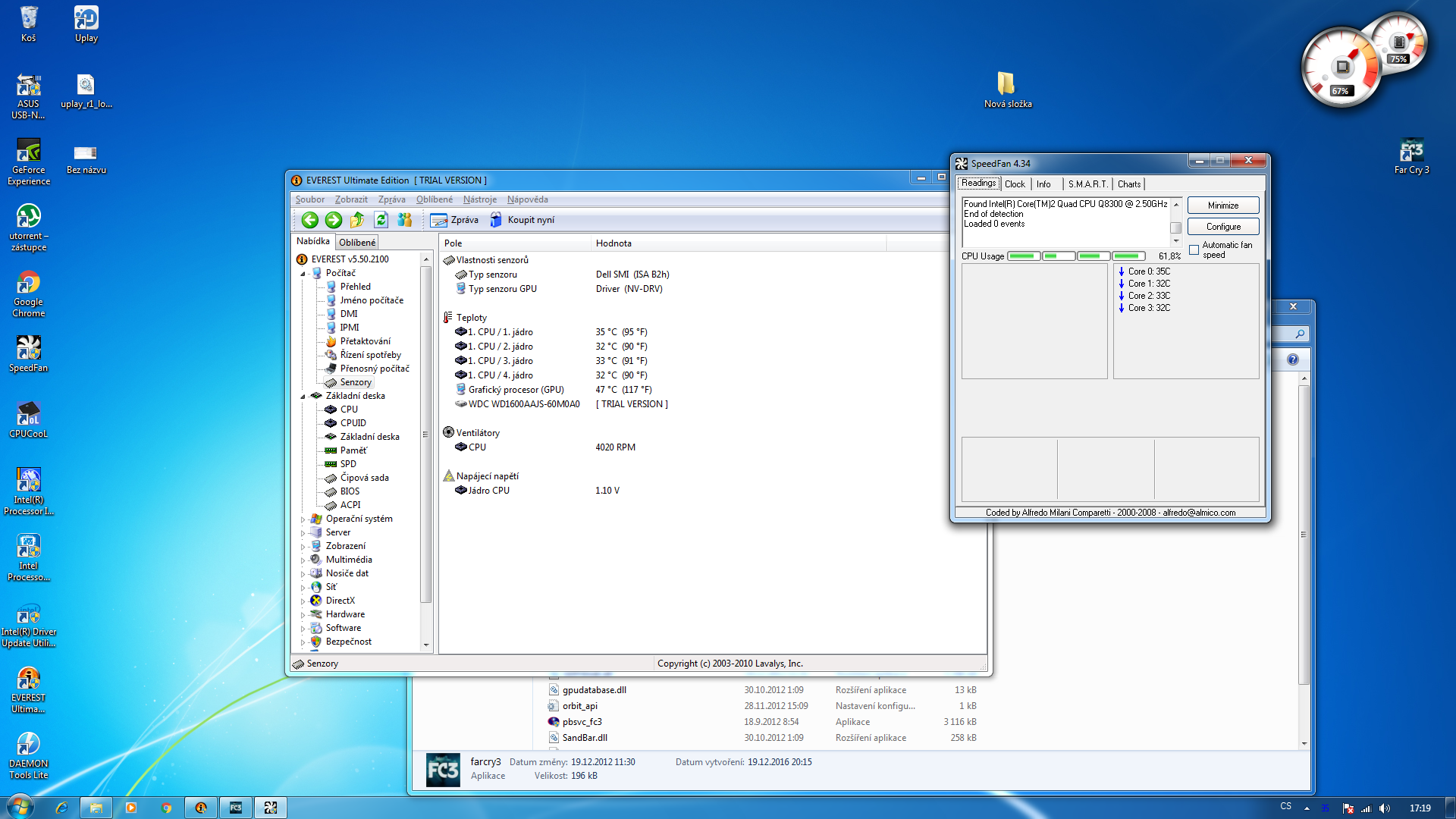Switch to the Oblíbené tab
Viewport: 1456px width, 819px height.
356,243
